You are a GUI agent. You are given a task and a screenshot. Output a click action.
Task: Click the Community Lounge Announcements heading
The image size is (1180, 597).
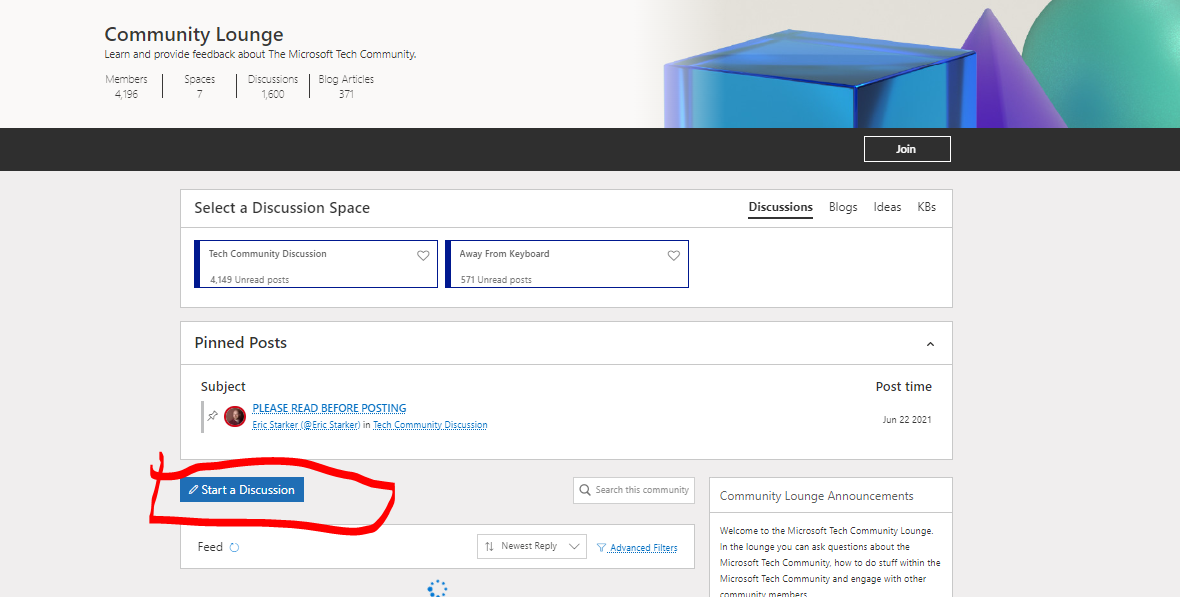click(x=817, y=496)
